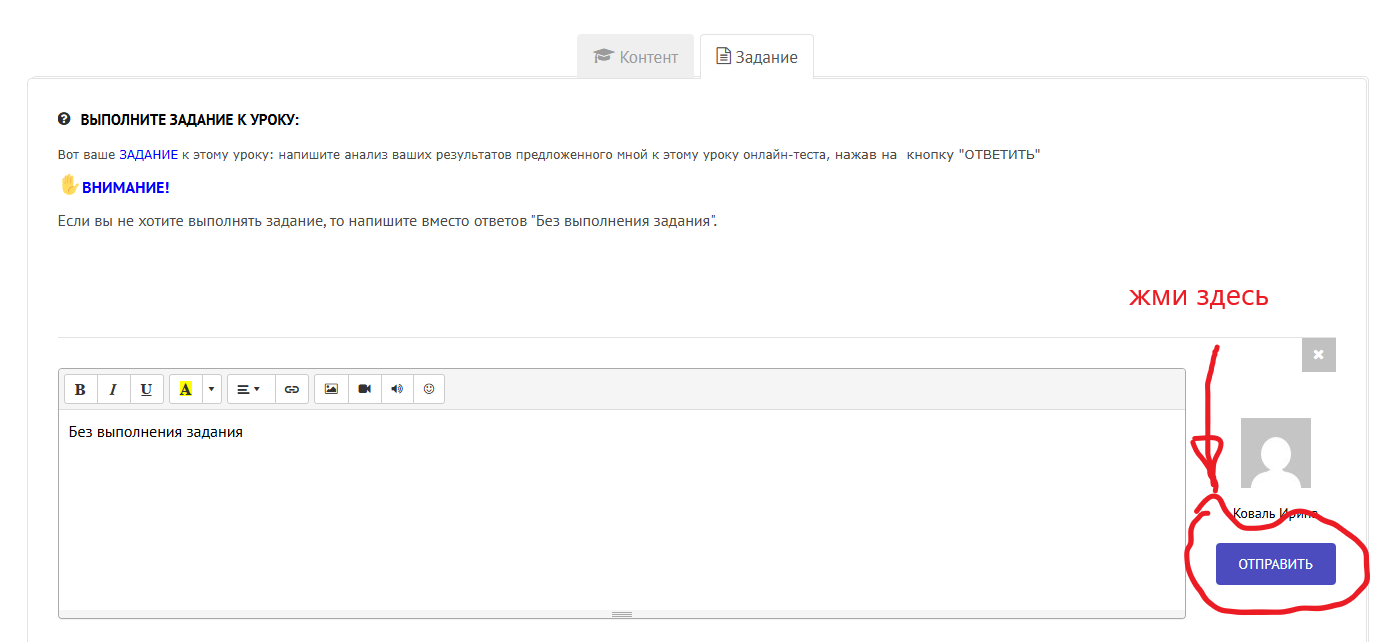This screenshot has height=642, width=1374.
Task: Open the emoji smiley picker
Action: 429,390
